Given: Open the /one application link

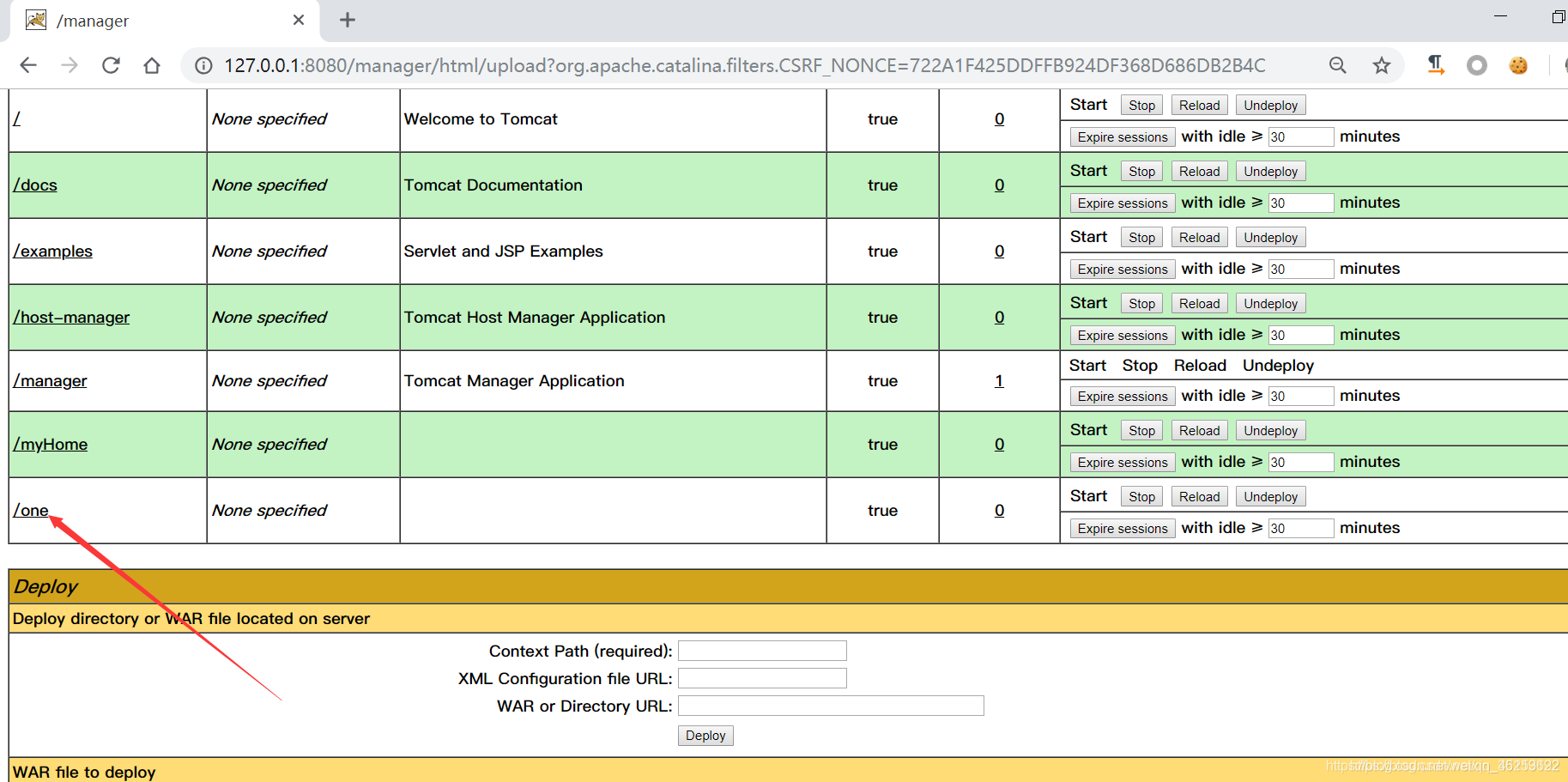Looking at the screenshot, I should click(31, 511).
